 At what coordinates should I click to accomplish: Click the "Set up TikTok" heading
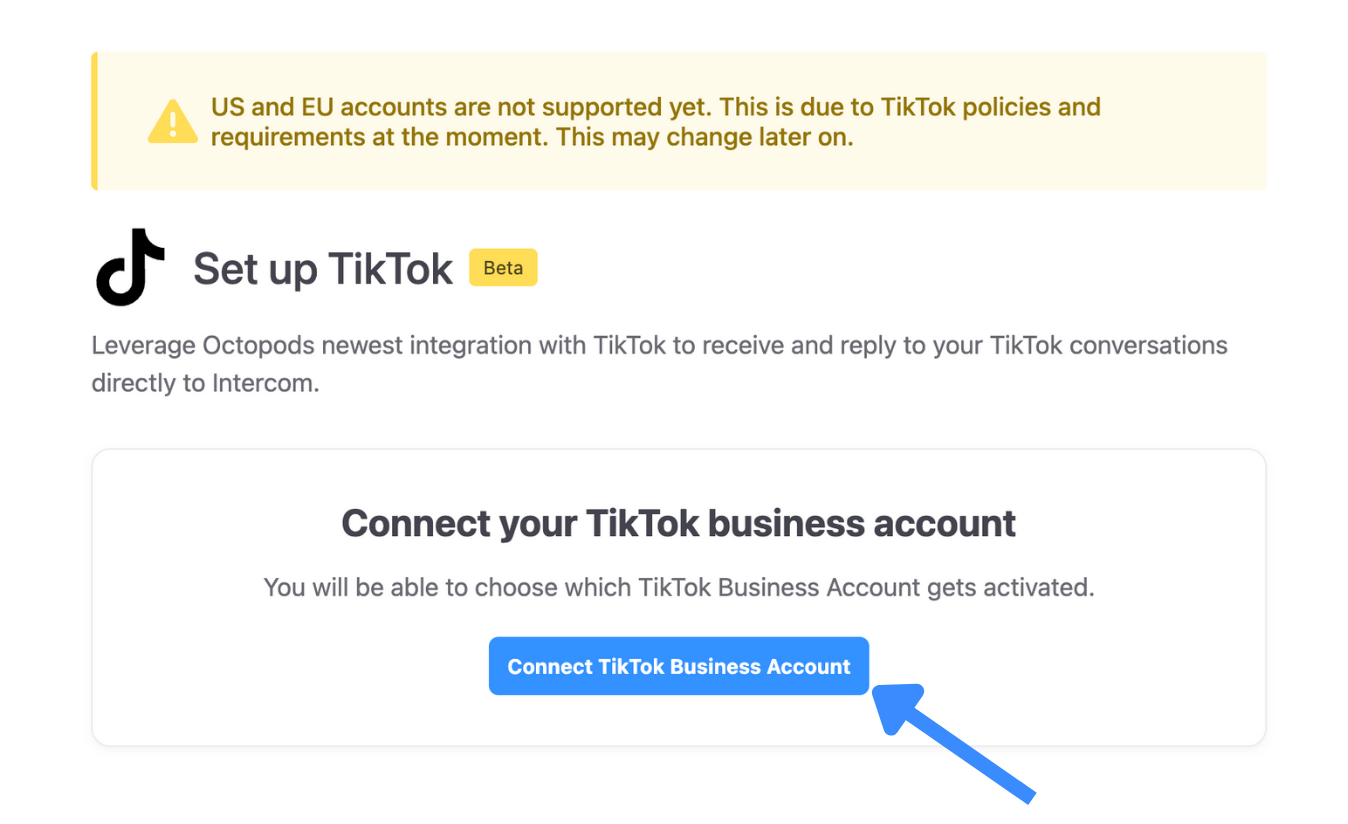[323, 269]
